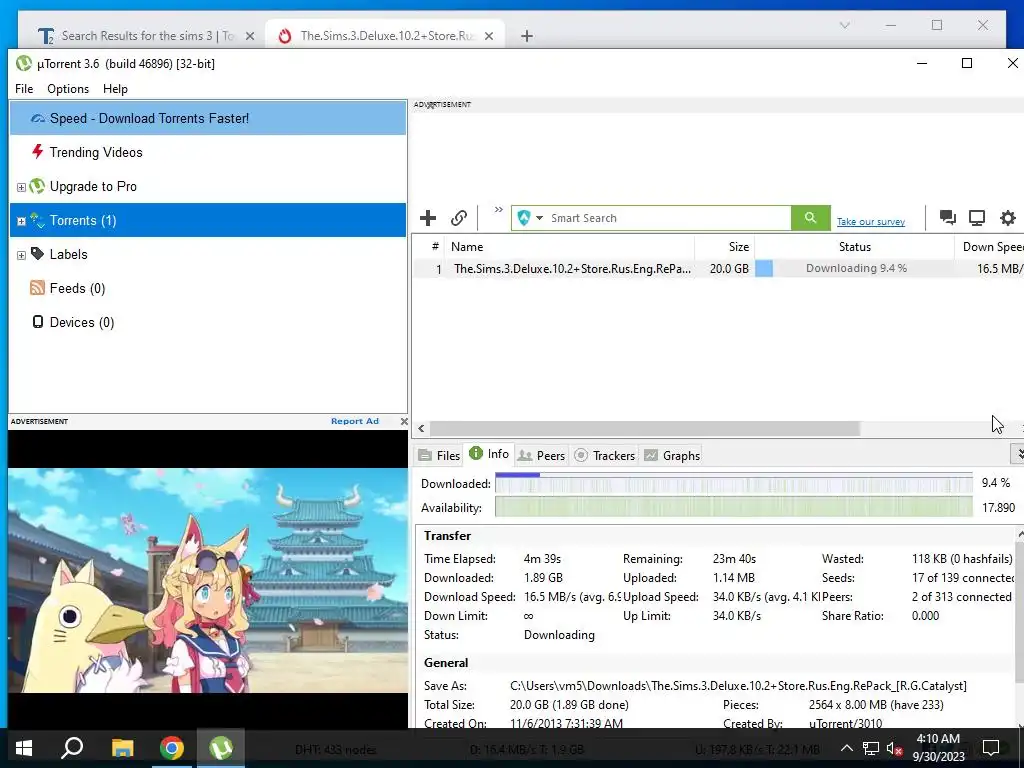The height and width of the screenshot is (768, 1024).
Task: Sort torrents by Name column header
Action: (x=569, y=247)
